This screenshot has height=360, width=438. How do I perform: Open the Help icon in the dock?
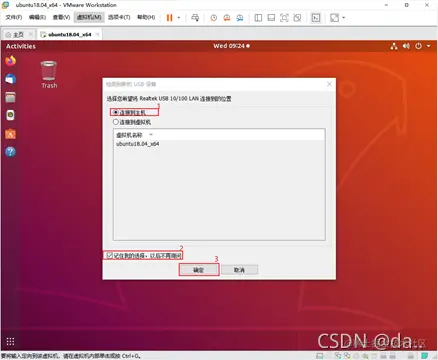pos(11,152)
